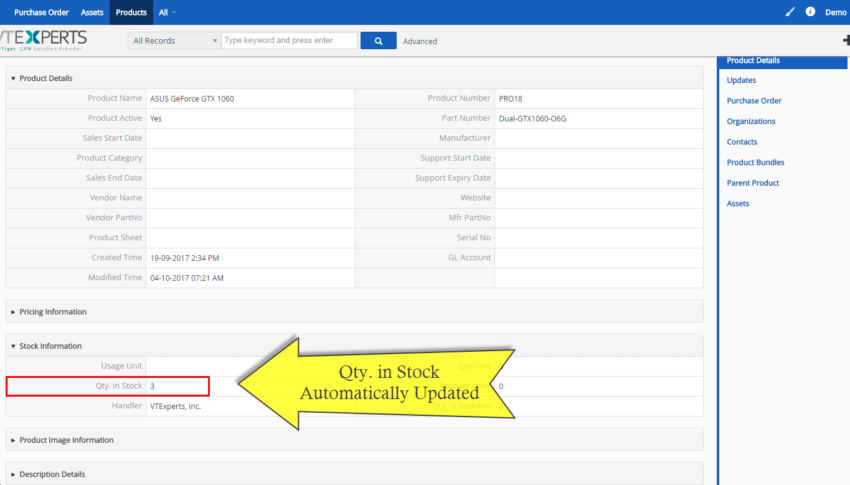Click the Handler value VTExperts, Inc.

(175, 406)
